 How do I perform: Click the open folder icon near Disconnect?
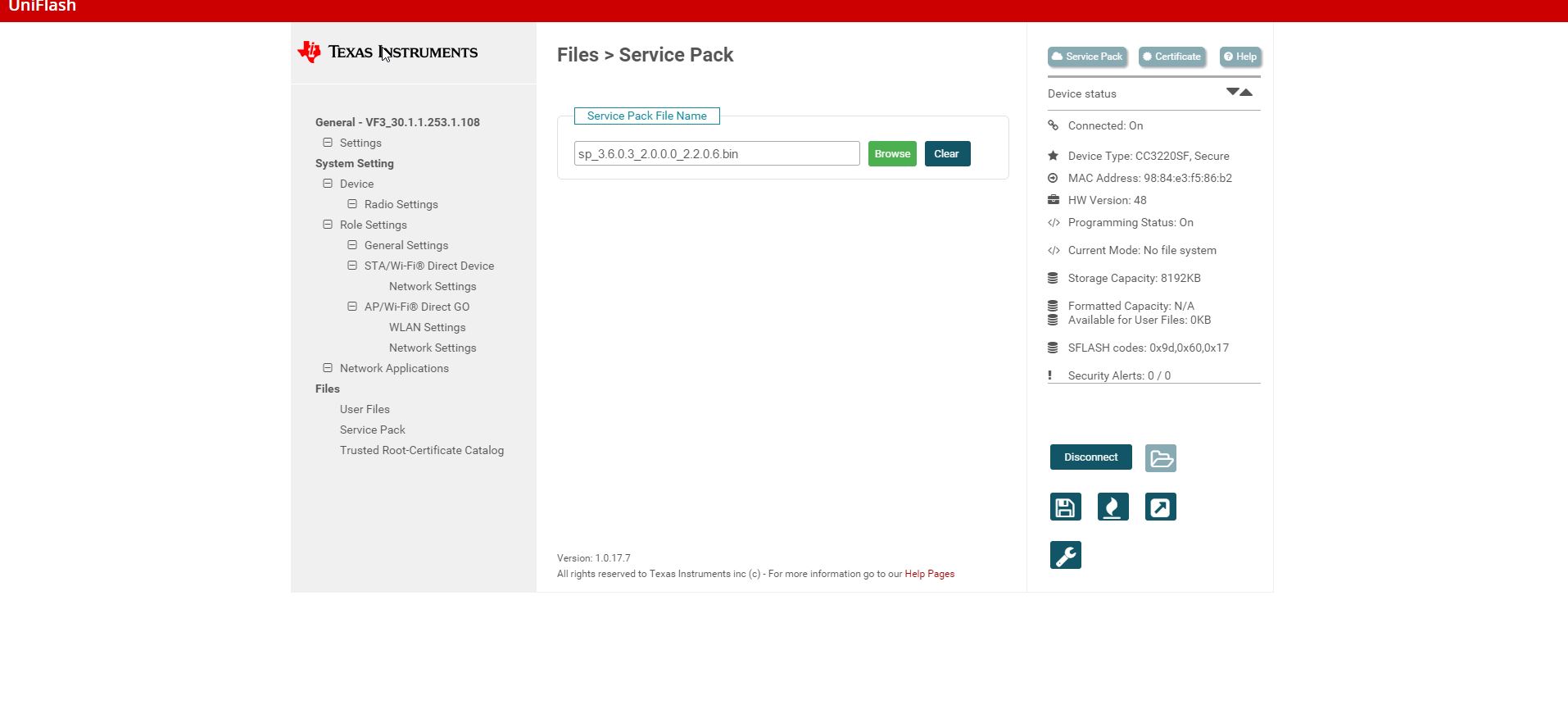1160,457
